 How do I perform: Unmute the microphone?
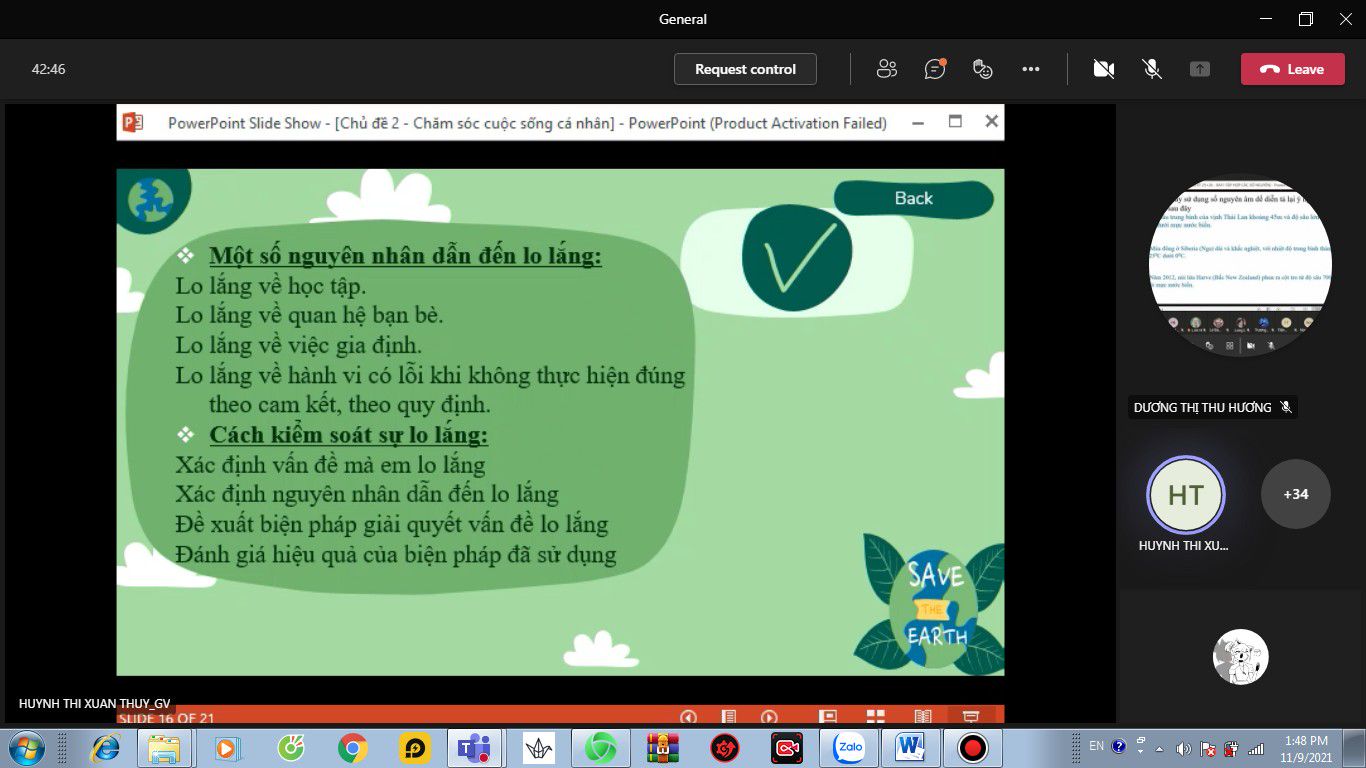[1152, 69]
